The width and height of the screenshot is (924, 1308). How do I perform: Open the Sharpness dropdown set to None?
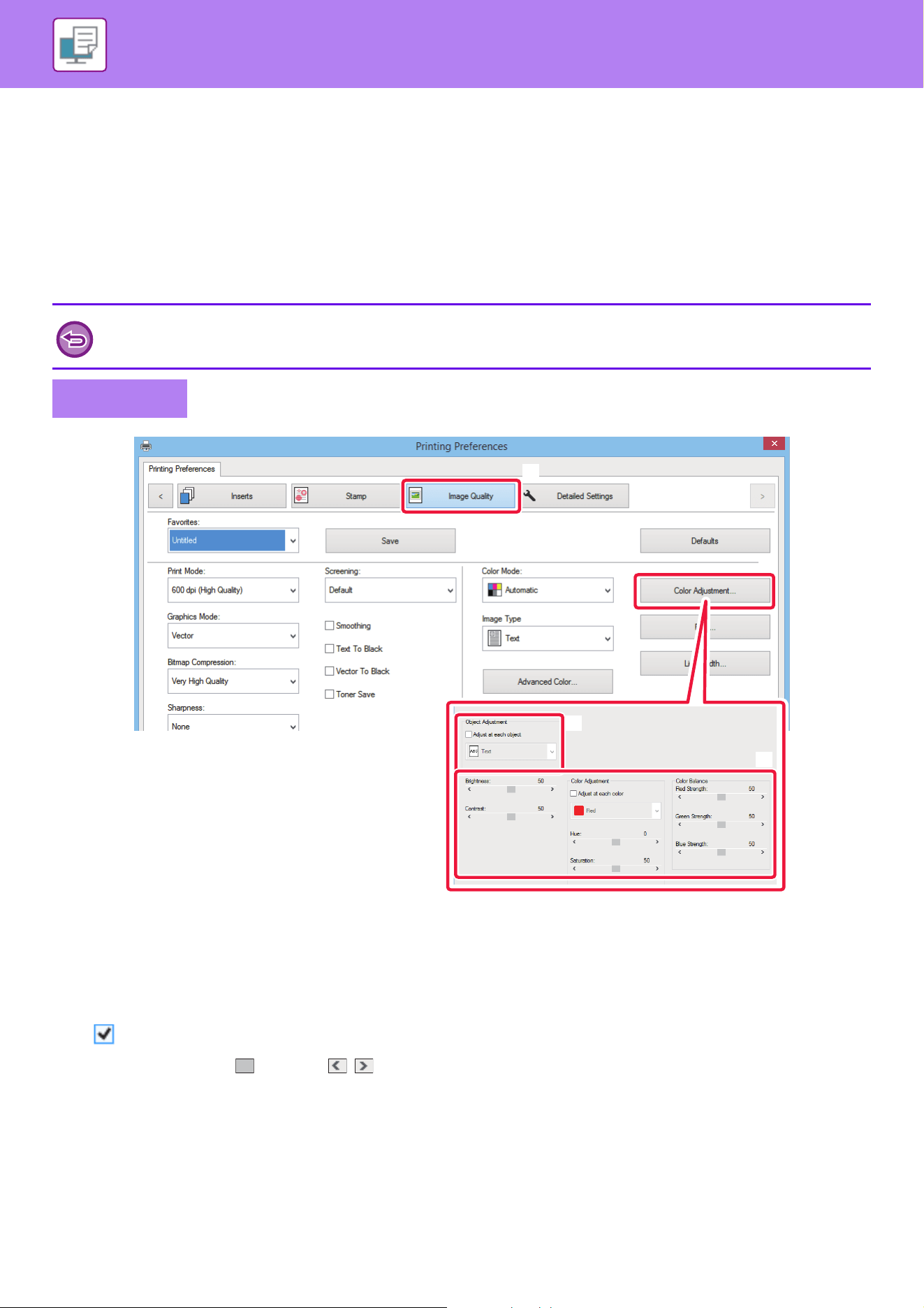tap(233, 724)
